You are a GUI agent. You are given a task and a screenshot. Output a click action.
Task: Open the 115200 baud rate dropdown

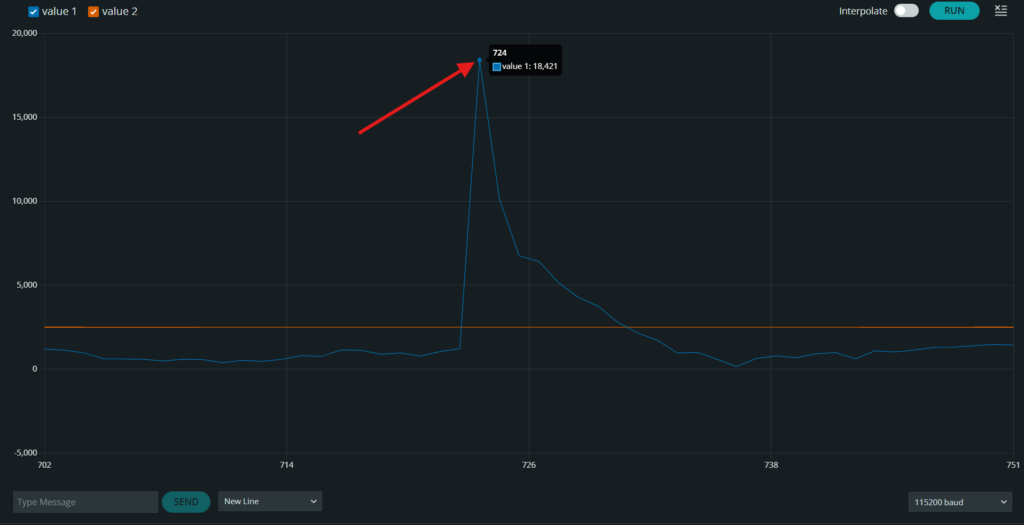click(x=960, y=501)
